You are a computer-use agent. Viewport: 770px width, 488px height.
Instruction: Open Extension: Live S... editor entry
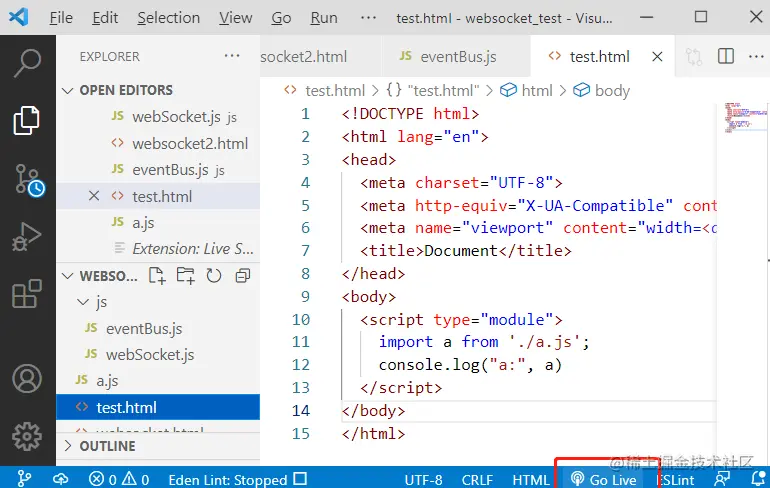[158, 249]
